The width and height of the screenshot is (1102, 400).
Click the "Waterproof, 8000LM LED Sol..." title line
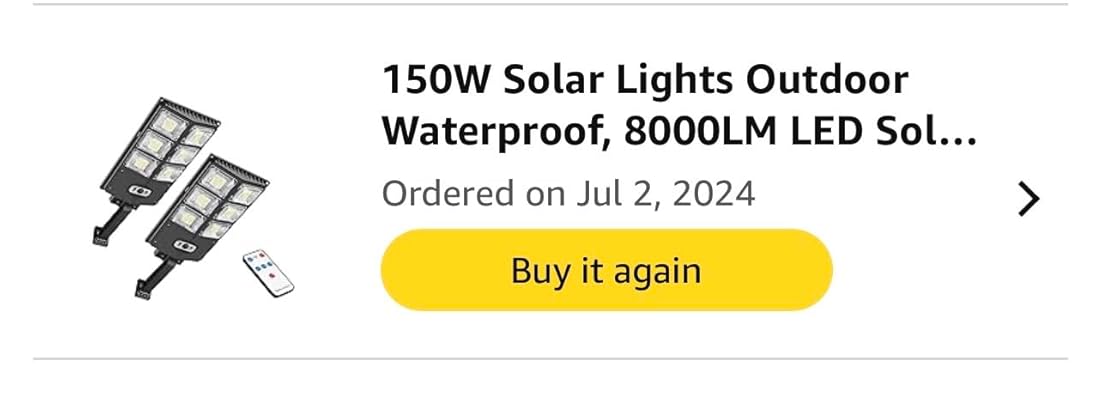[x=680, y=131]
